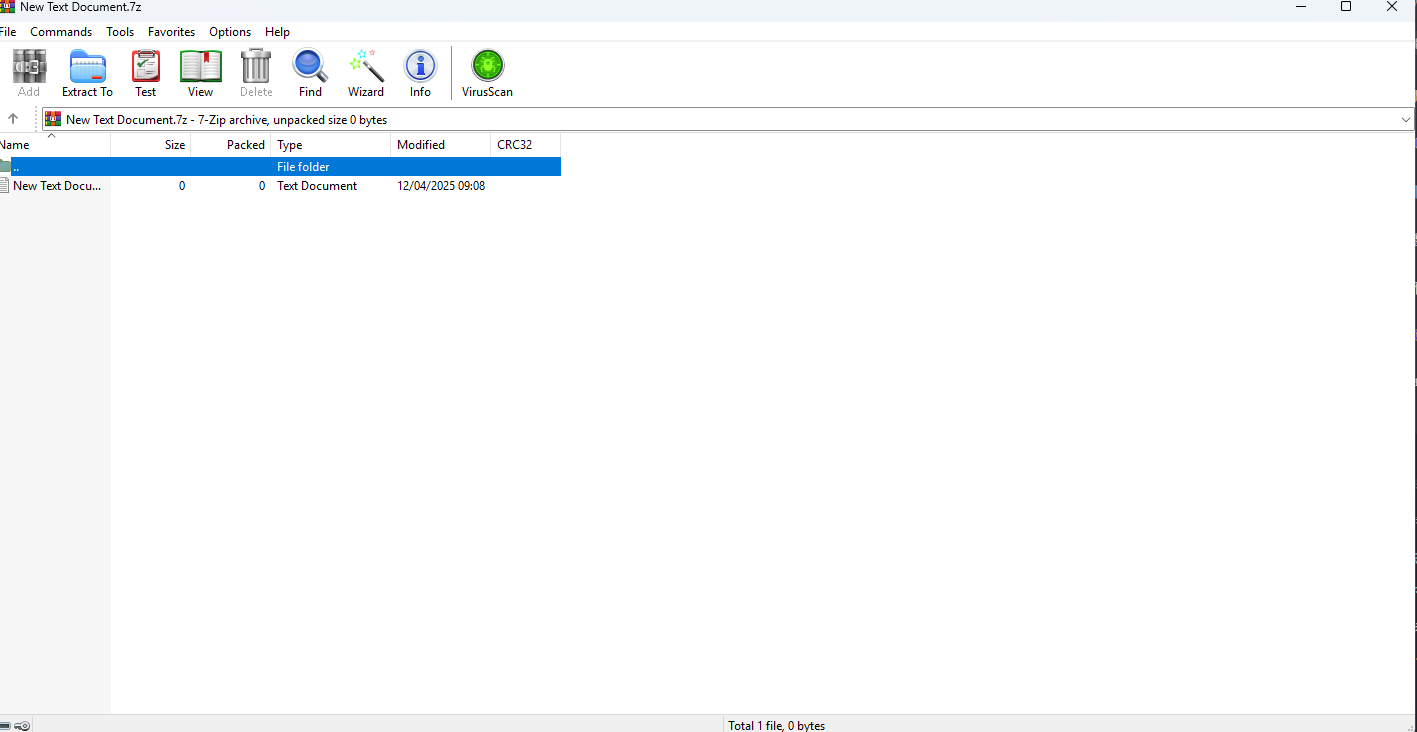Click the Find magnifier icon
This screenshot has height=732, width=1417.
(x=310, y=74)
